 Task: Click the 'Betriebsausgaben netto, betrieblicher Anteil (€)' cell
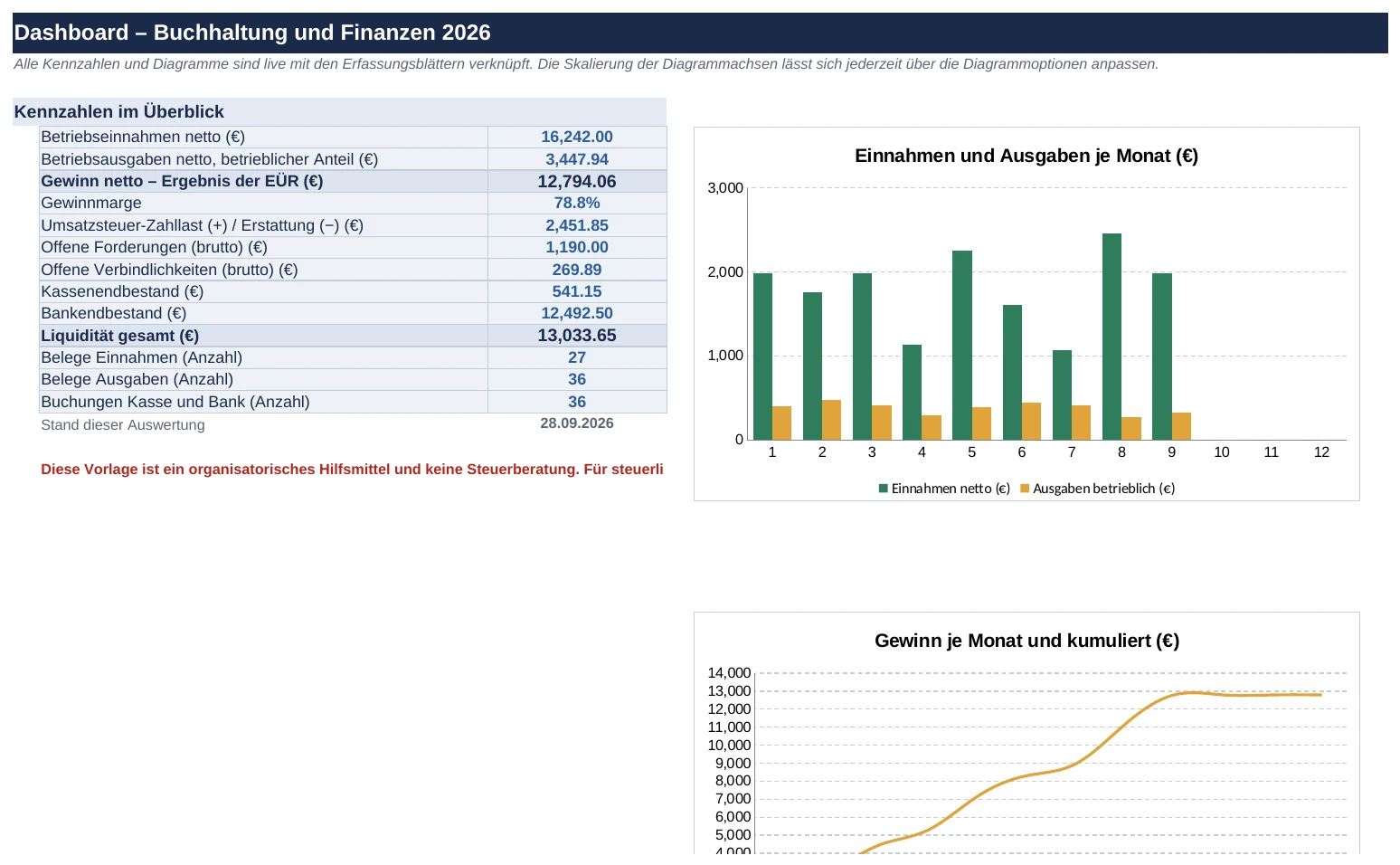click(x=263, y=159)
